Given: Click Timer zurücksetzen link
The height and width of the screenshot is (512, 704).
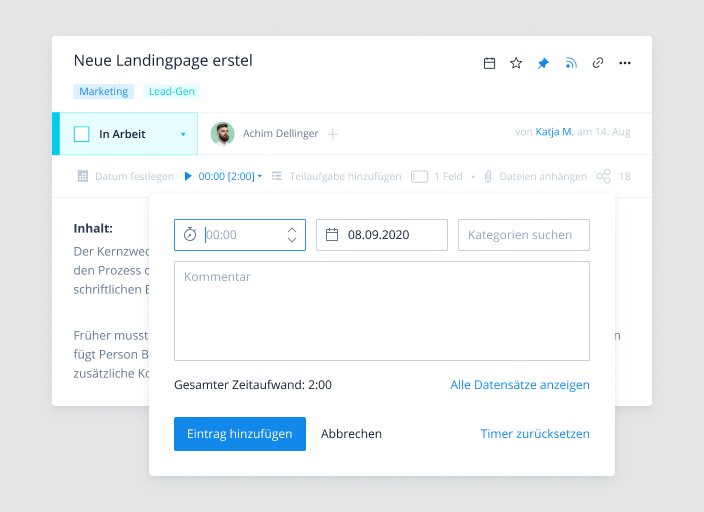Looking at the screenshot, I should pos(535,434).
